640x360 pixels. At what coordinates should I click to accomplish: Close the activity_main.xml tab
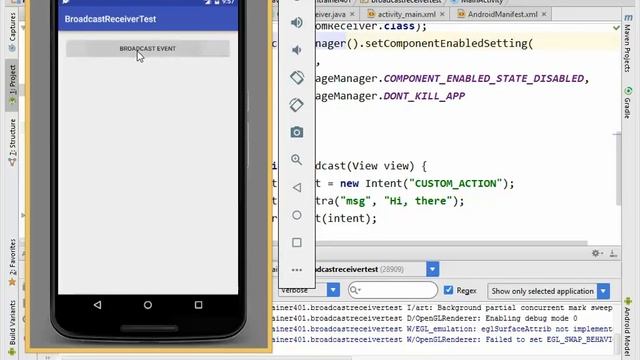coord(442,14)
